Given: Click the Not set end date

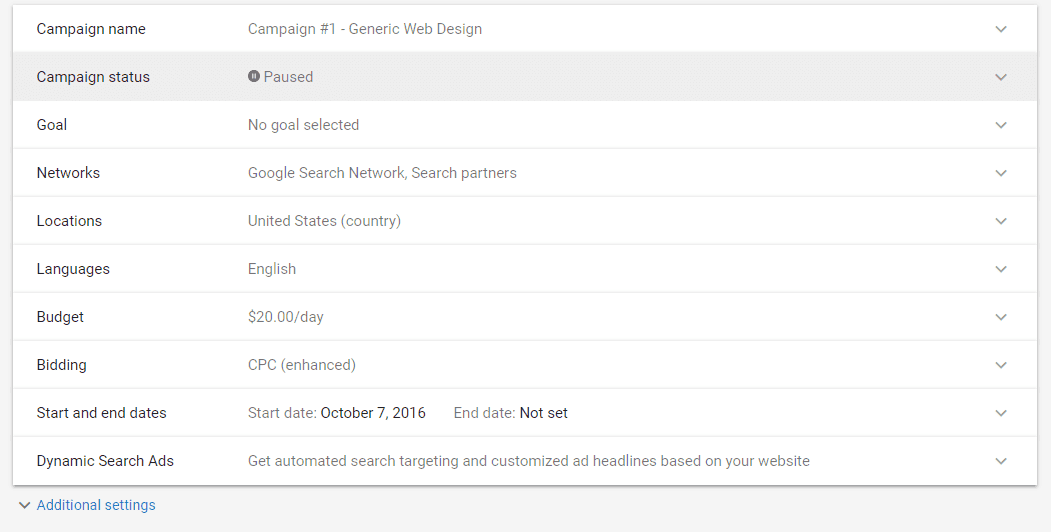Looking at the screenshot, I should [x=544, y=413].
